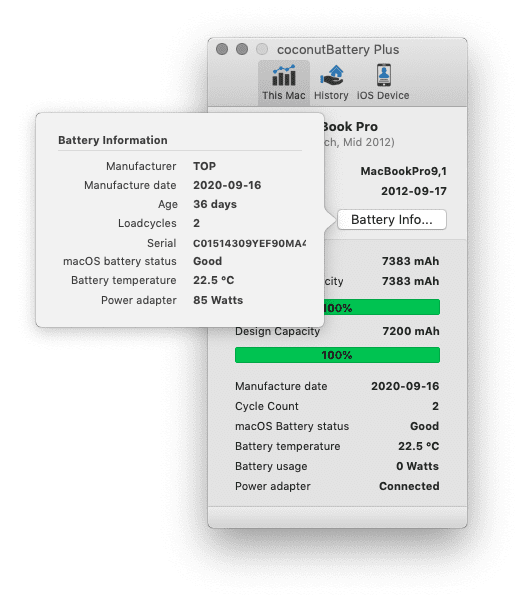The width and height of the screenshot is (523, 602).
Task: Minimize the coconutBattery window
Action: tap(242, 49)
